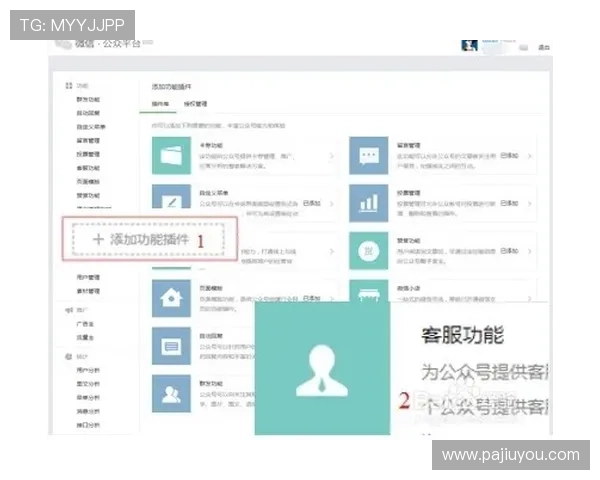
Task: Expand the 自定义菜单 card chevron arrow
Action: tap(331, 204)
